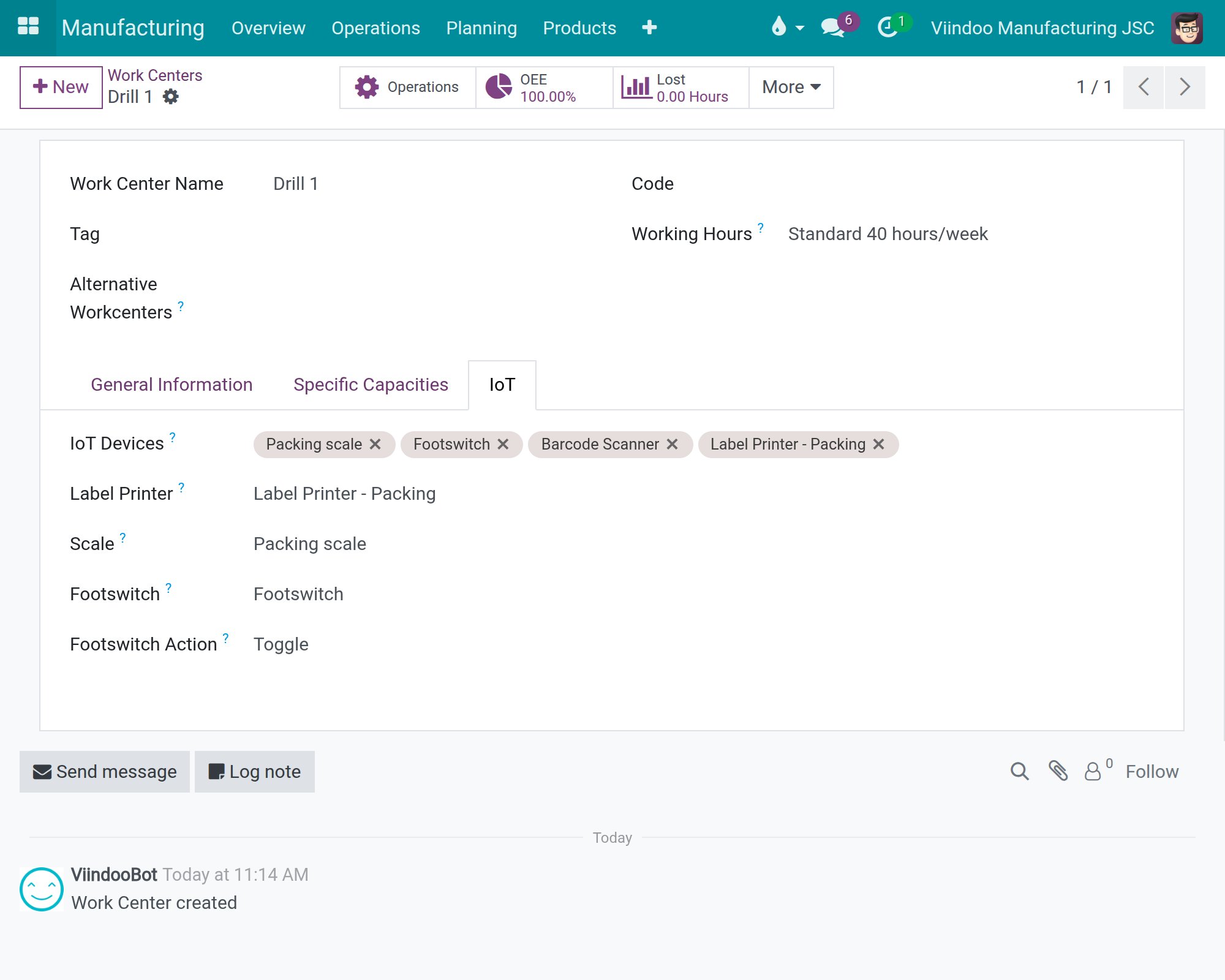Open the activities clock icon
The image size is (1225, 980).
click(888, 28)
